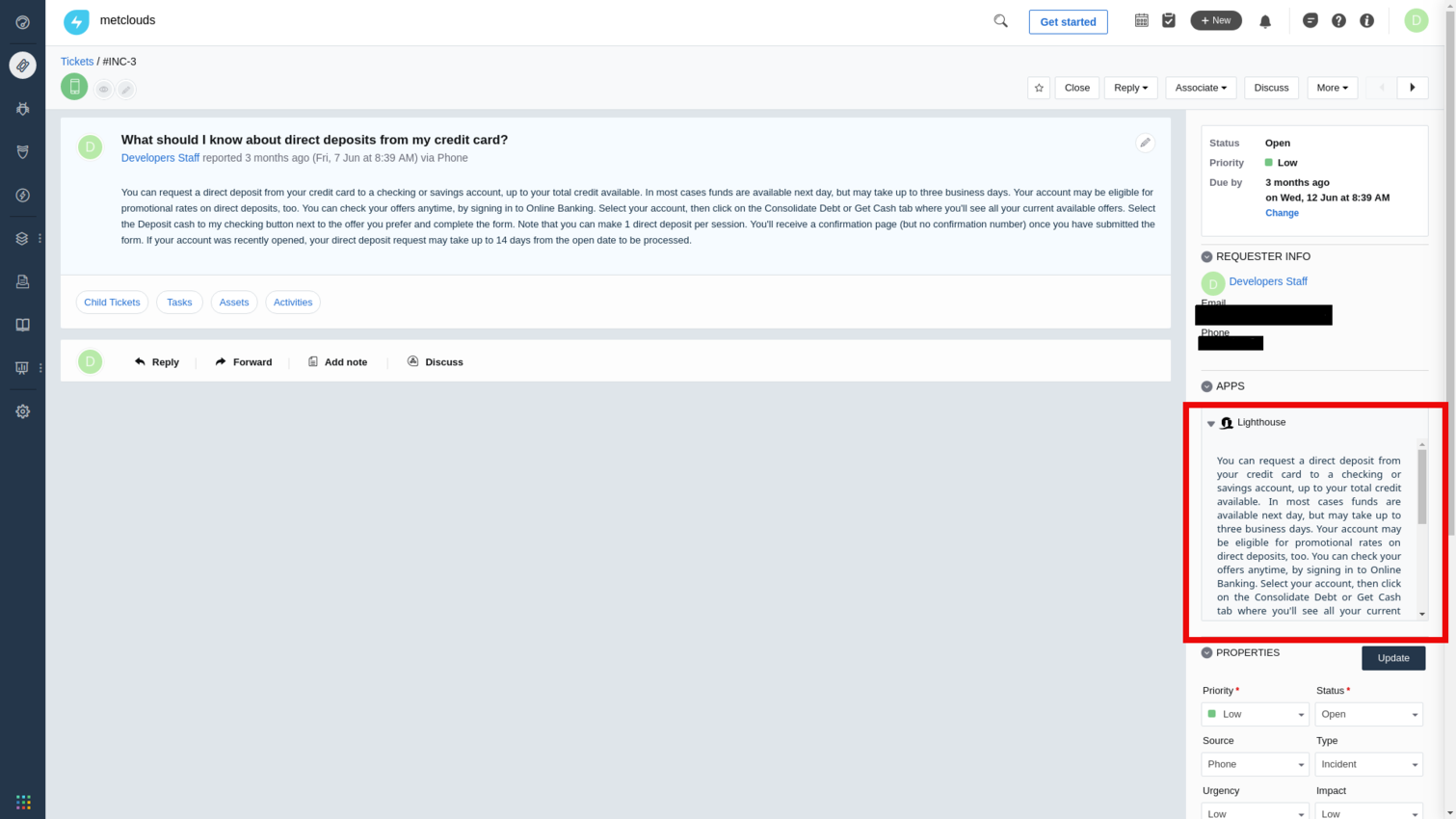1456x819 pixels.
Task: Click the notifications bell icon
Action: 1265,21
